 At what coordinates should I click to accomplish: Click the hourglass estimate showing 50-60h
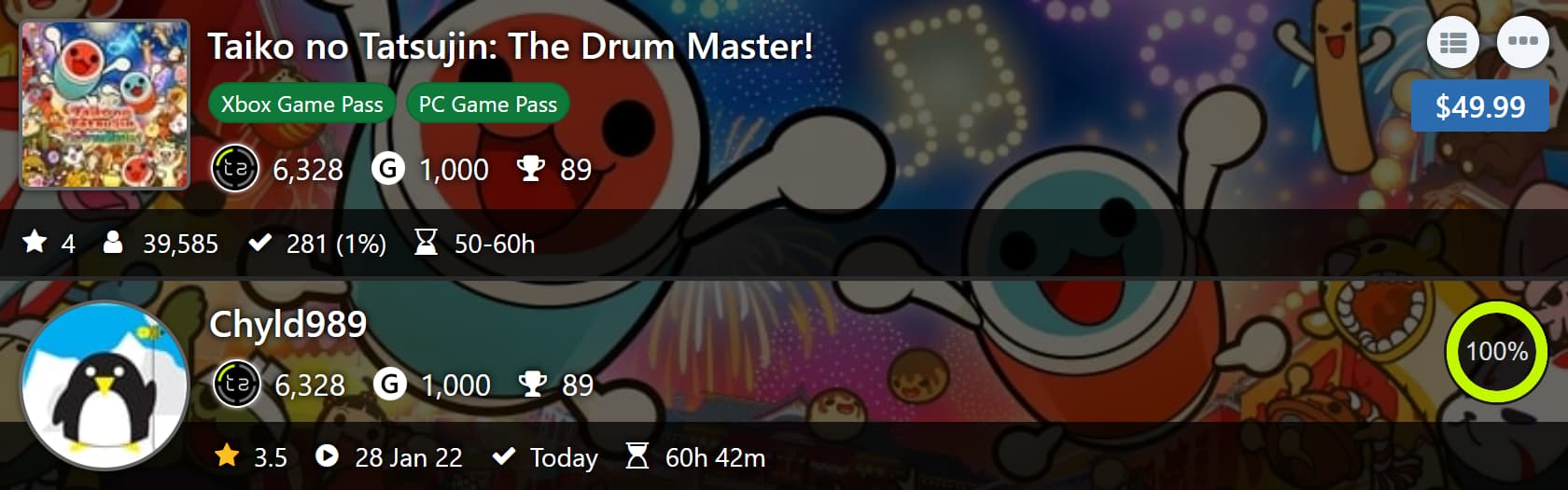(x=426, y=244)
